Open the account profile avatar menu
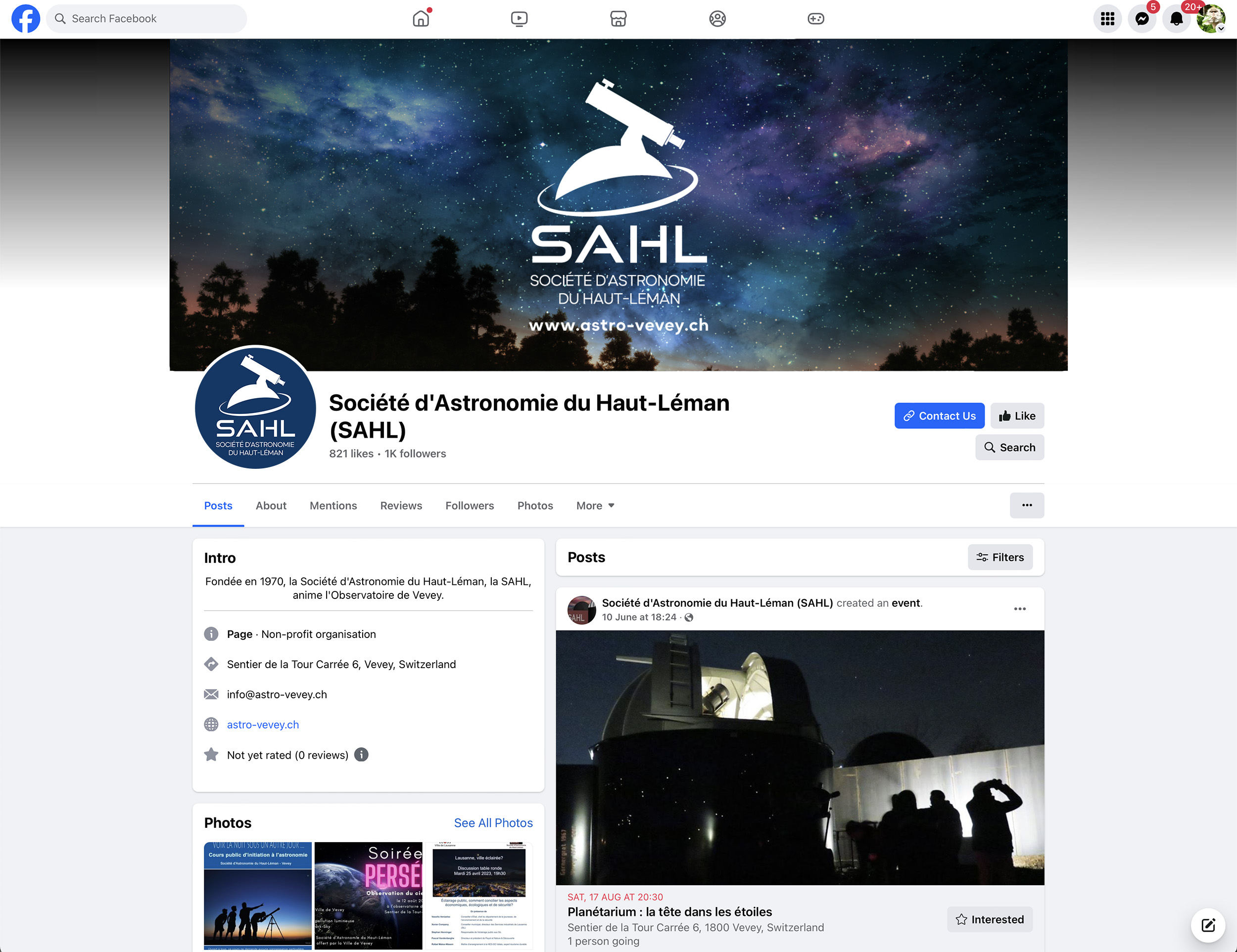Screen dimensions: 1237x952 click(x=1211, y=19)
